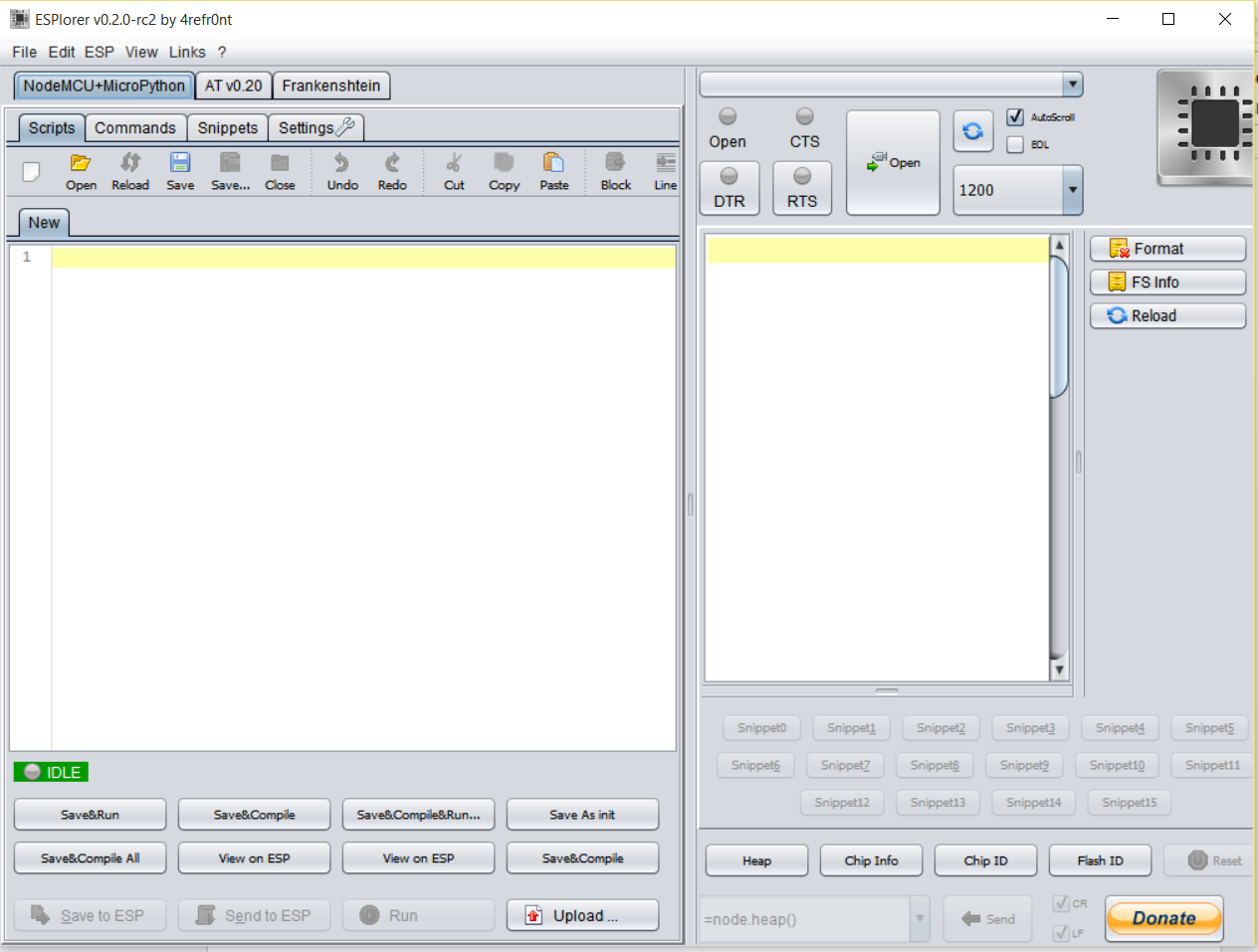The image size is (1258, 952).
Task: Run the Heap command button
Action: (x=756, y=859)
